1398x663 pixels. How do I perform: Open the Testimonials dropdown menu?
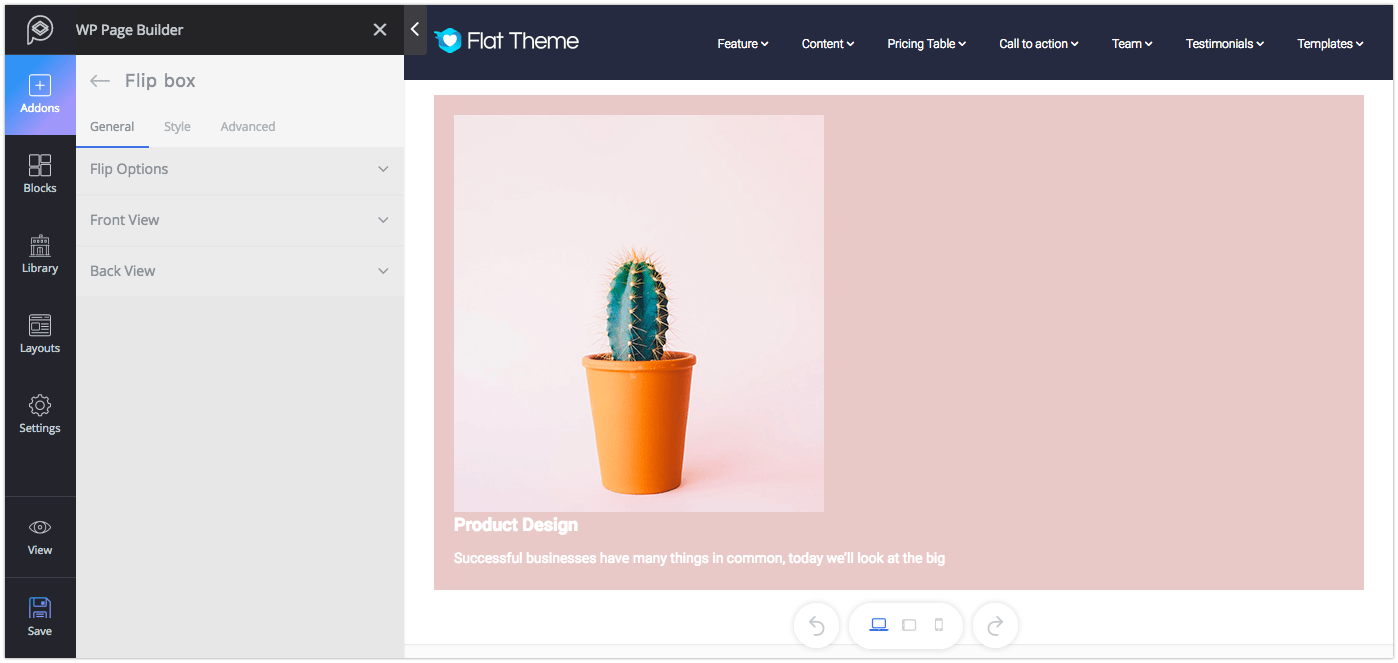click(x=1225, y=44)
